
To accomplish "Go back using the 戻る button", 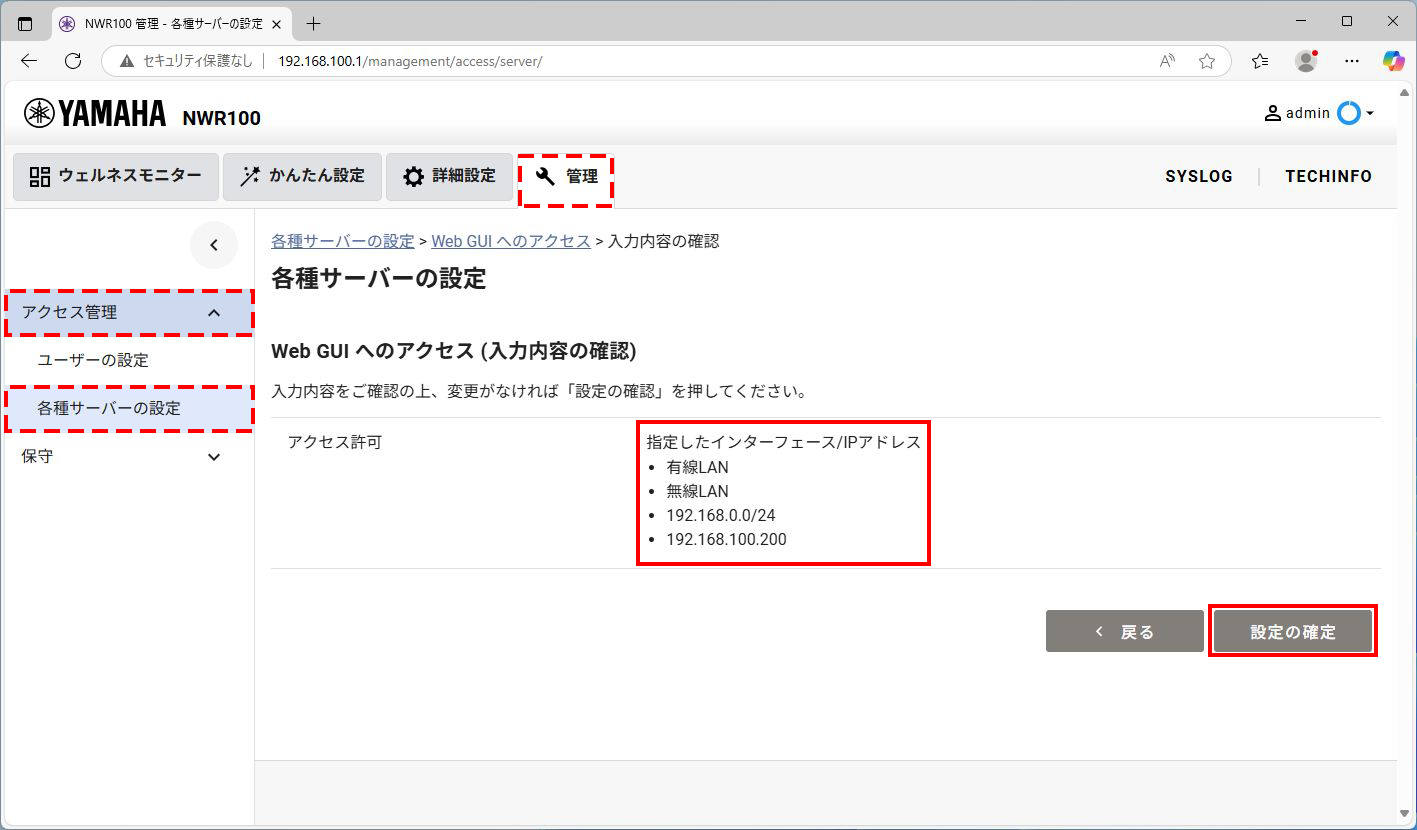I will click(1124, 631).
